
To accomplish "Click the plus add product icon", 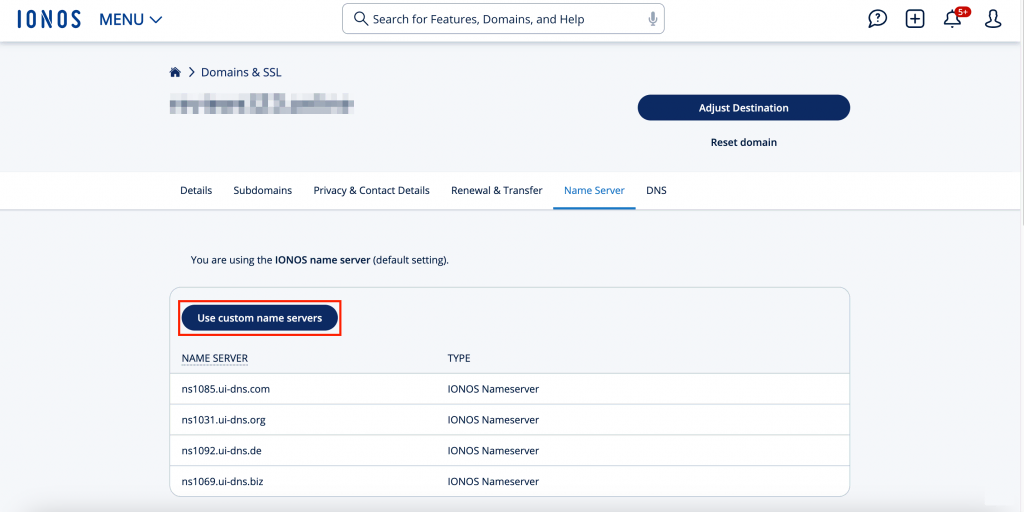I will 915,19.
